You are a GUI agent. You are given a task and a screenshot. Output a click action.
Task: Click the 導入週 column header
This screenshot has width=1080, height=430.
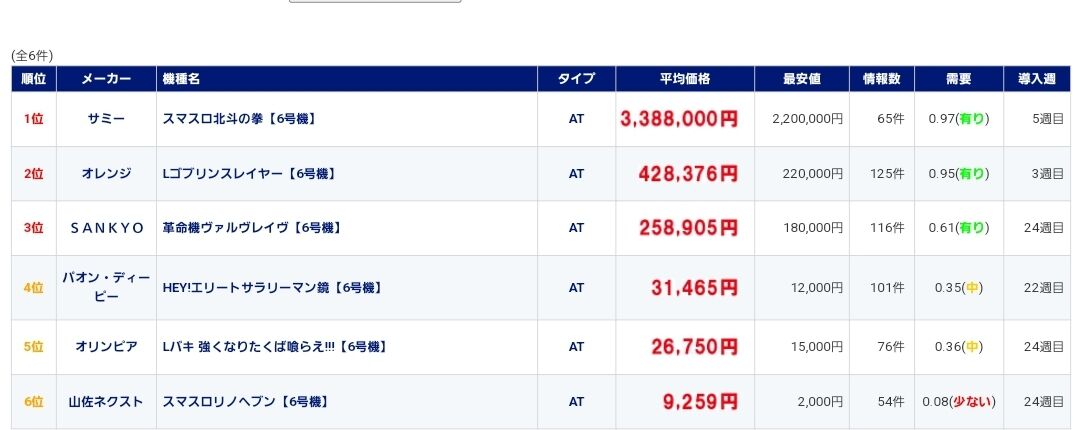tap(1037, 79)
